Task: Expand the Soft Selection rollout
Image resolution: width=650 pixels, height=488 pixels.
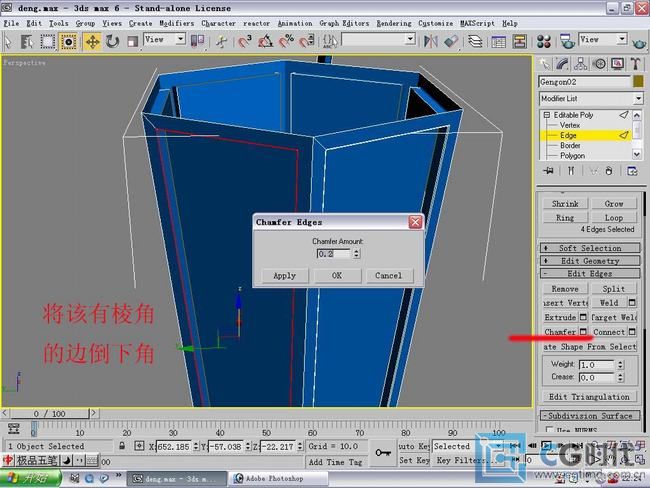Action: [x=590, y=248]
